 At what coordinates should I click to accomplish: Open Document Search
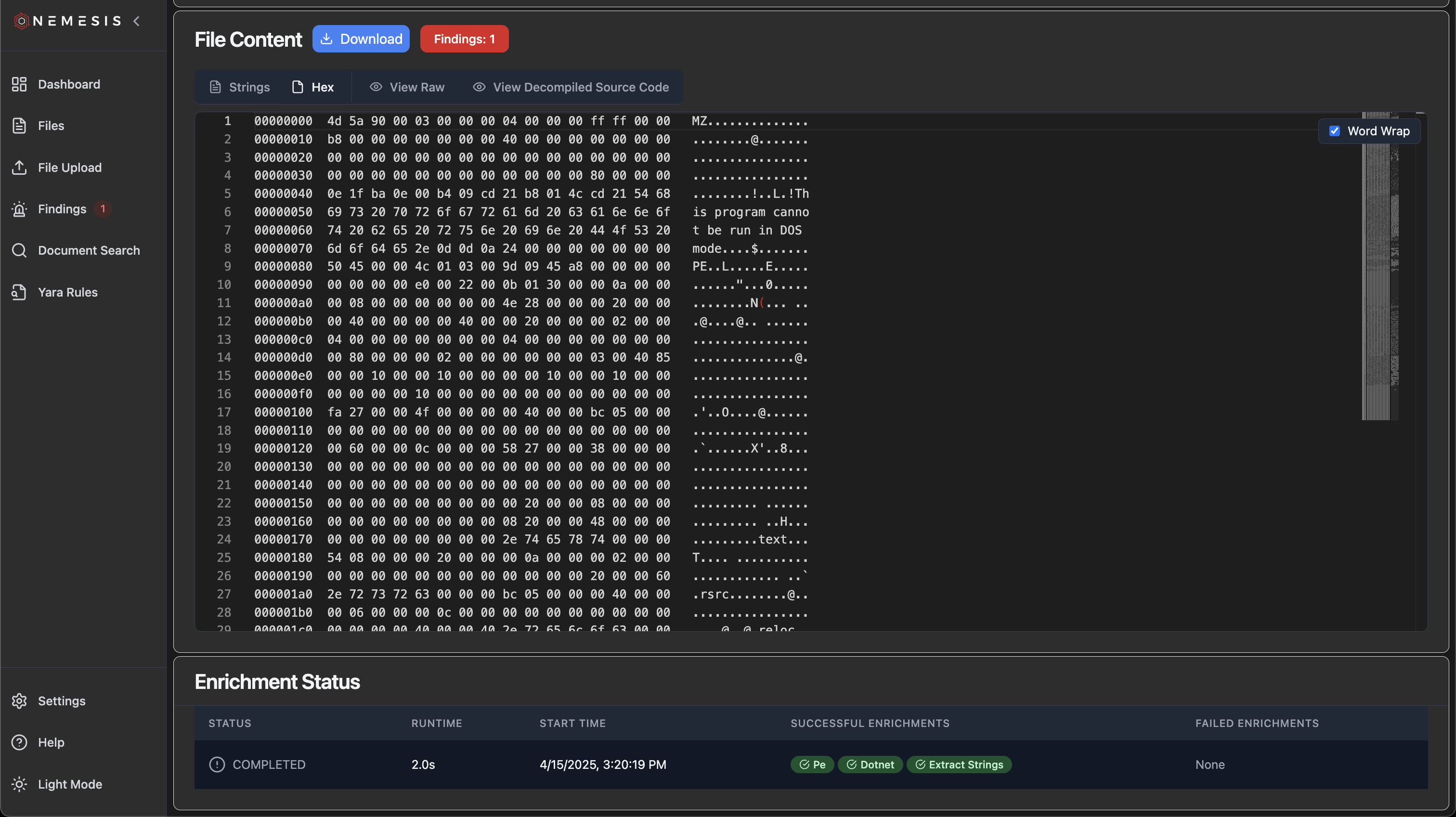click(89, 250)
